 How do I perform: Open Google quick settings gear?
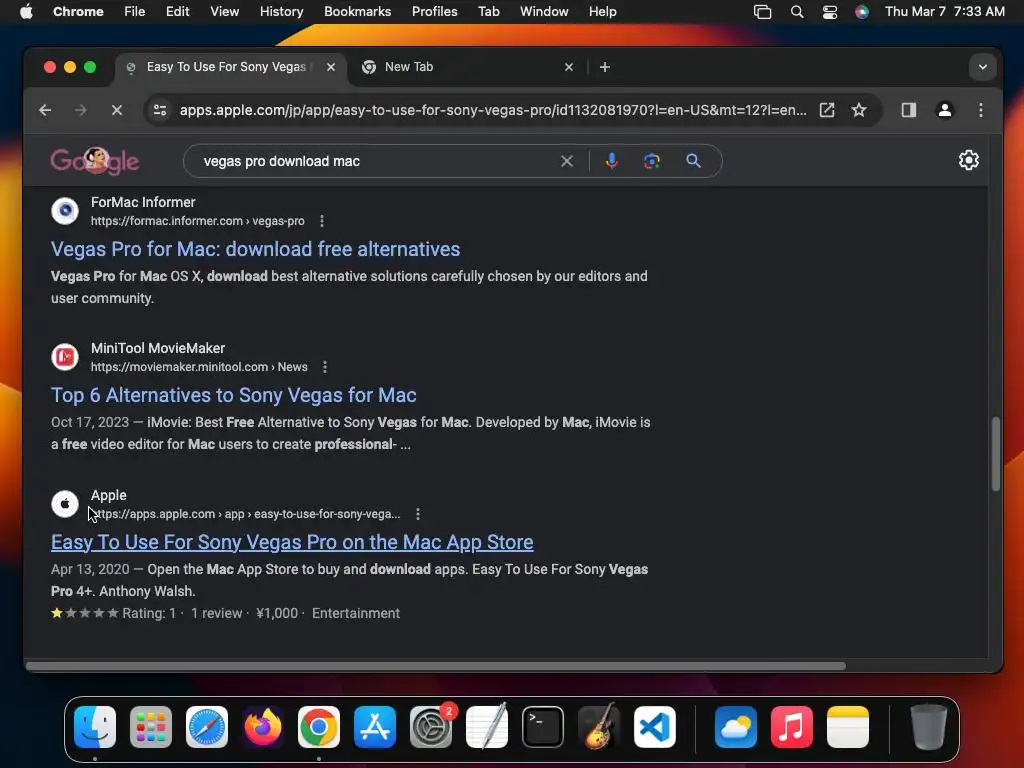click(x=968, y=160)
